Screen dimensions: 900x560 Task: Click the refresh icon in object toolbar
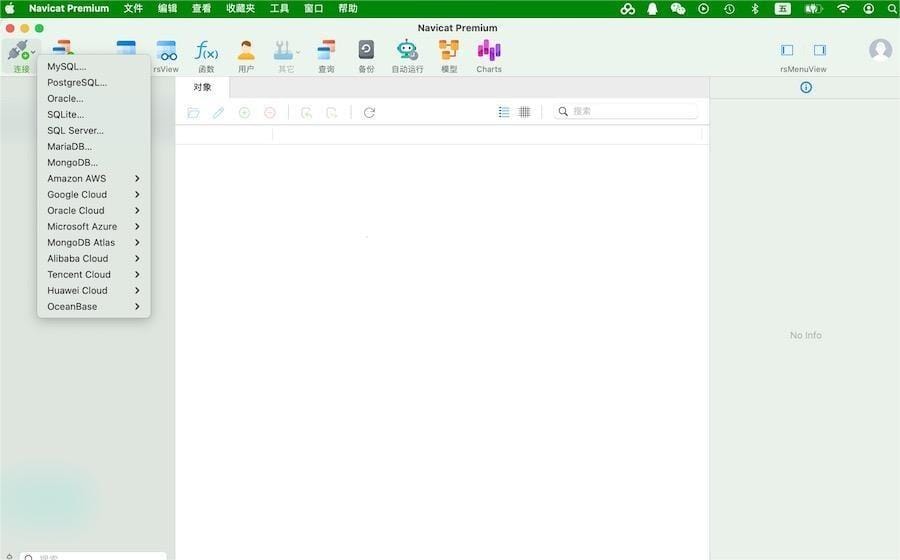(x=369, y=112)
